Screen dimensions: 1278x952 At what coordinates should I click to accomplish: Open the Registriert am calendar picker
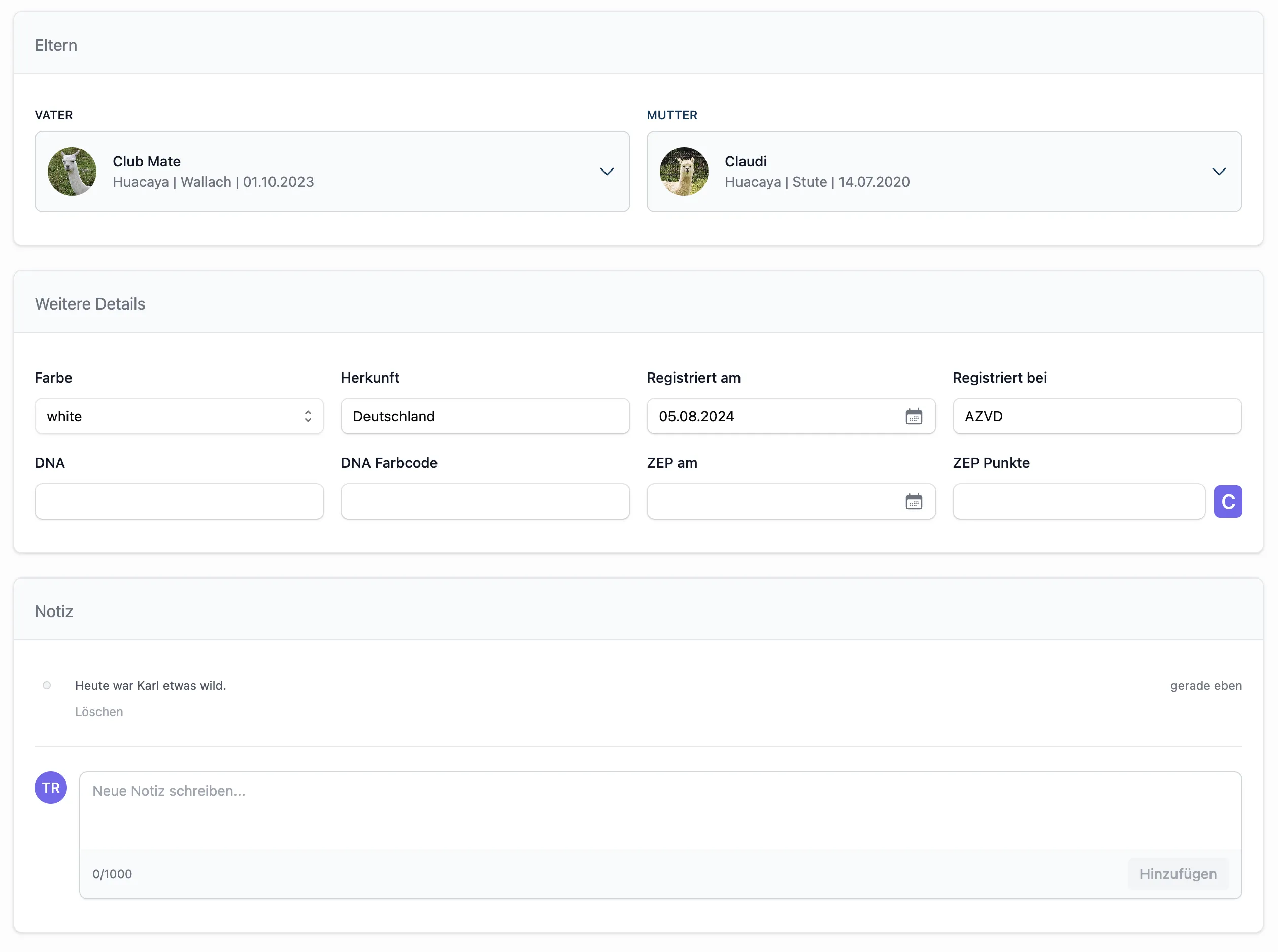click(913, 416)
